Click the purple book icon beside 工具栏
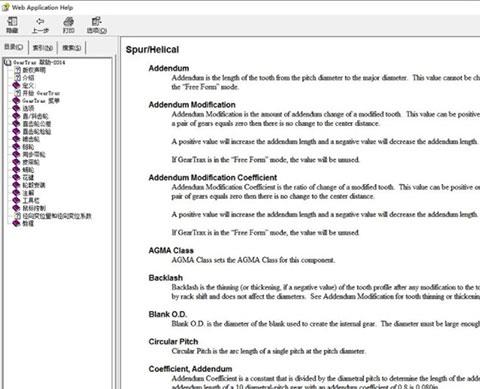Screen dimensions: 480x389 coord(16,200)
